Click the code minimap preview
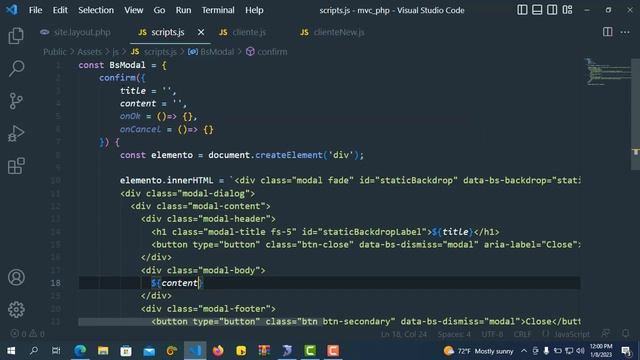This screenshot has height=360, width=640. 607,72
